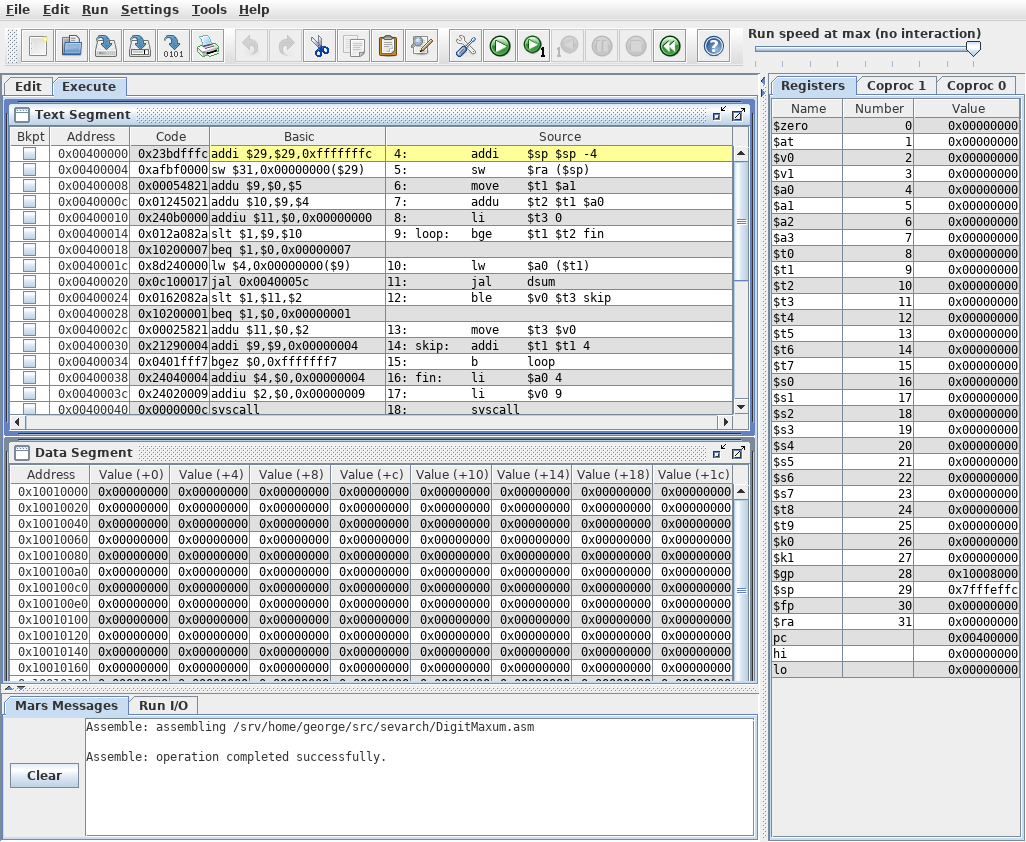Toggle breakpoint on the jal dsum row
This screenshot has width=1026, height=842.
(x=30, y=282)
